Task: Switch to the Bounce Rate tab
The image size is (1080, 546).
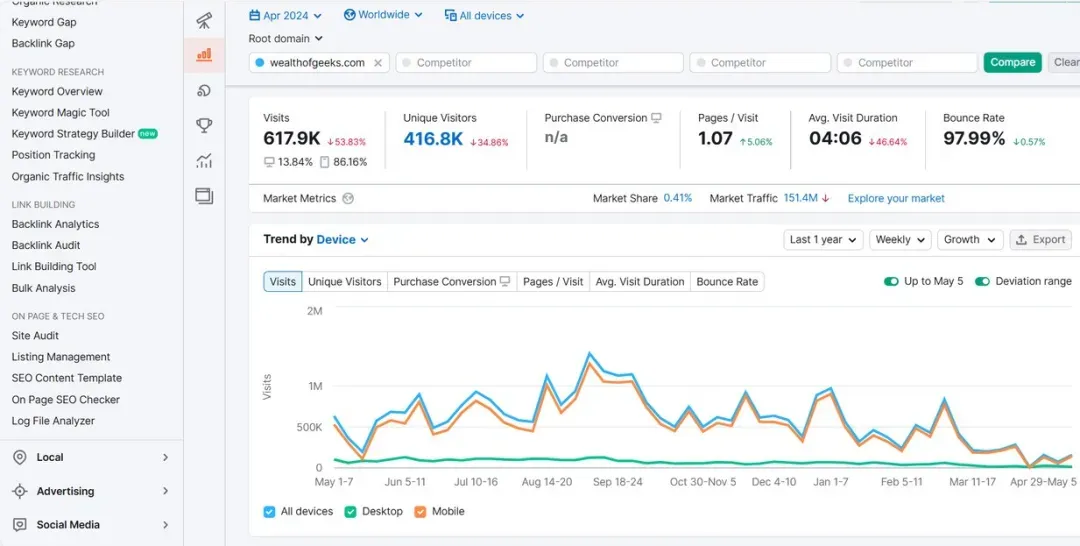Action: point(727,282)
